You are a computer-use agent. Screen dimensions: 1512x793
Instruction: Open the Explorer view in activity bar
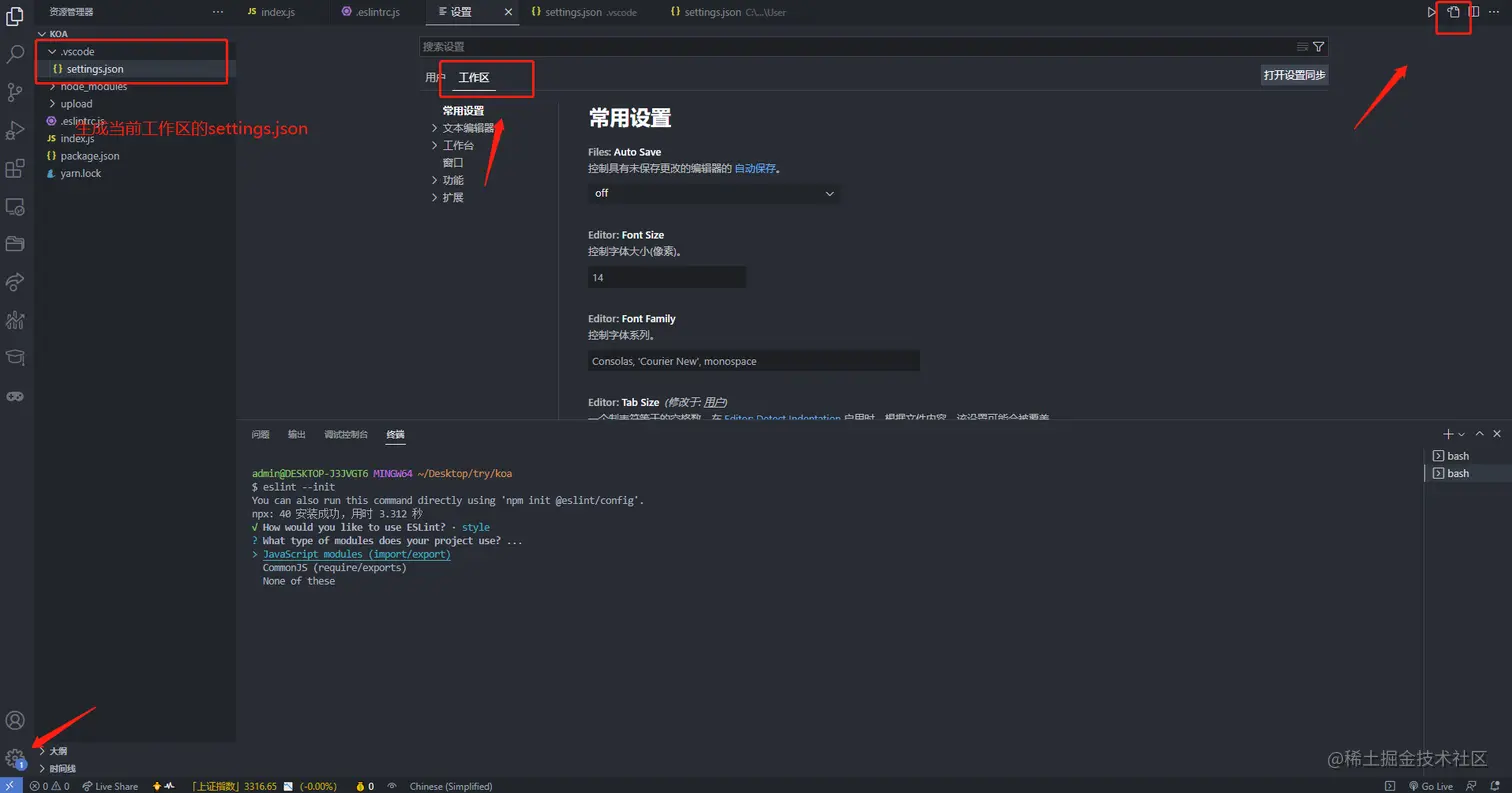(x=15, y=16)
